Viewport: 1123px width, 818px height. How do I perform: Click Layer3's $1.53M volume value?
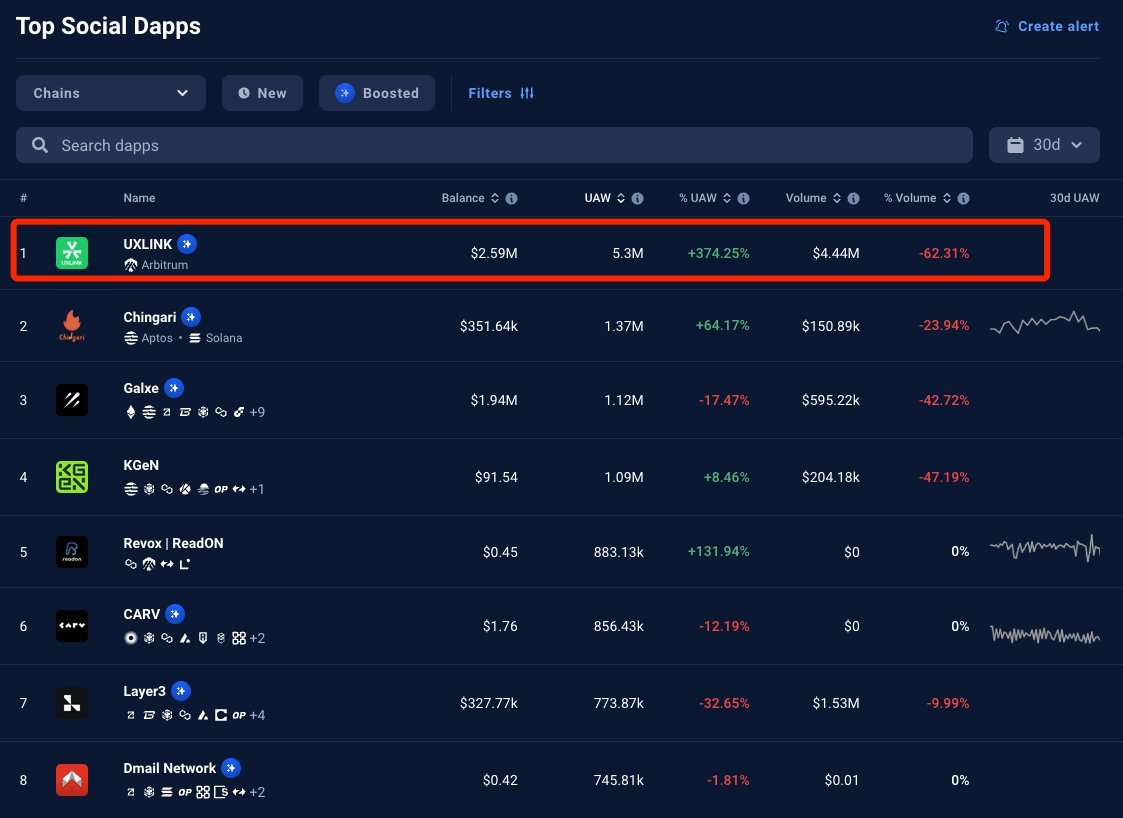pos(836,703)
